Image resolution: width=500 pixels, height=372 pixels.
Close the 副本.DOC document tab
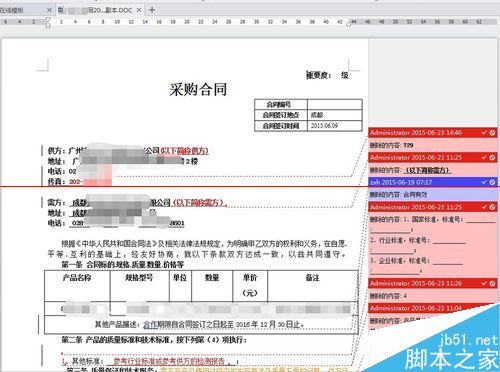[x=139, y=10]
